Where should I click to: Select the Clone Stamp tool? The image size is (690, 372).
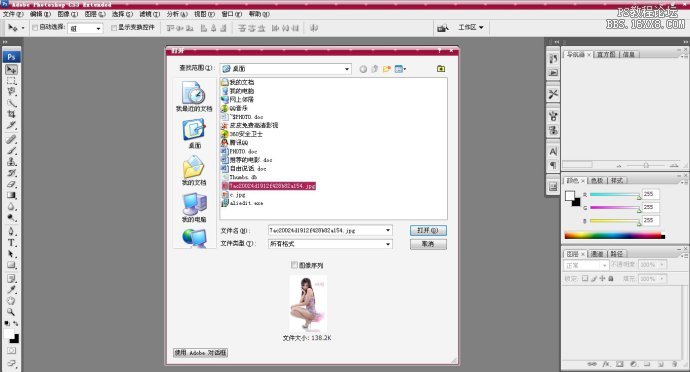pyautogui.click(x=11, y=162)
